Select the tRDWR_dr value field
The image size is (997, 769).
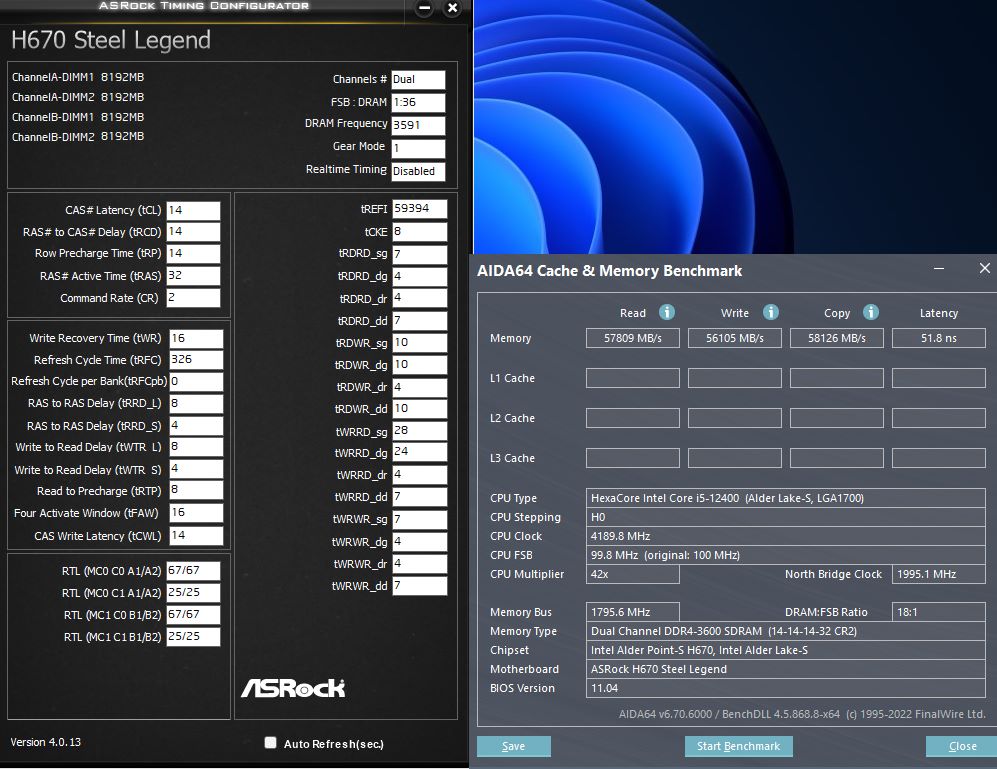click(420, 387)
